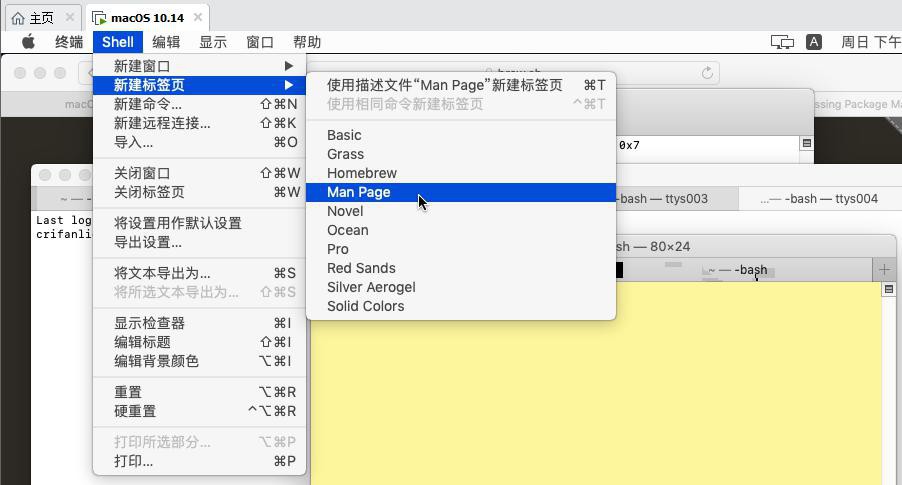Image resolution: width=902 pixels, height=485 pixels.
Task: Close the 主页 tab
Action: click(70, 17)
